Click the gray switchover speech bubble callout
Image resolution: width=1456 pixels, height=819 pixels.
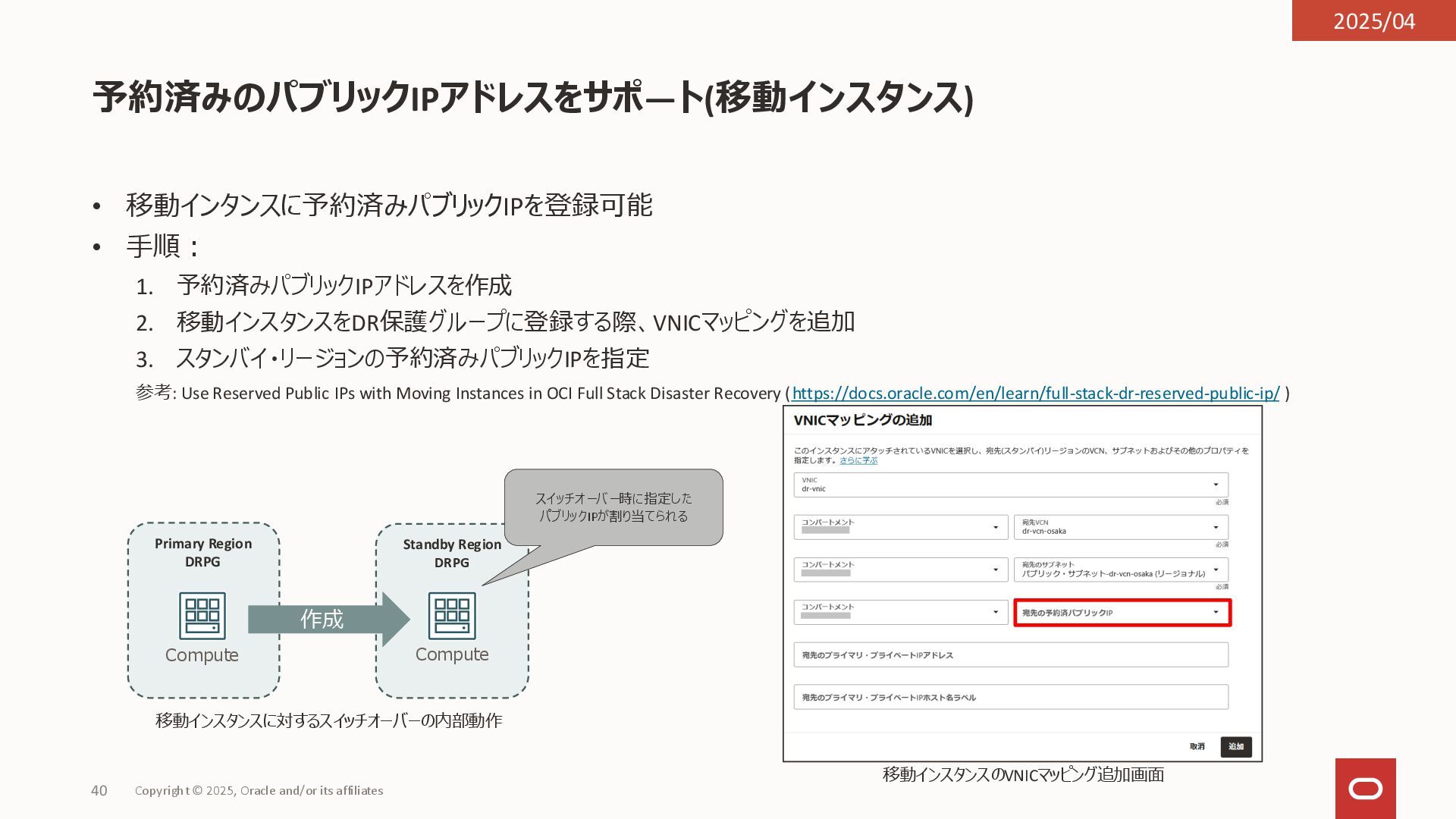(x=613, y=507)
